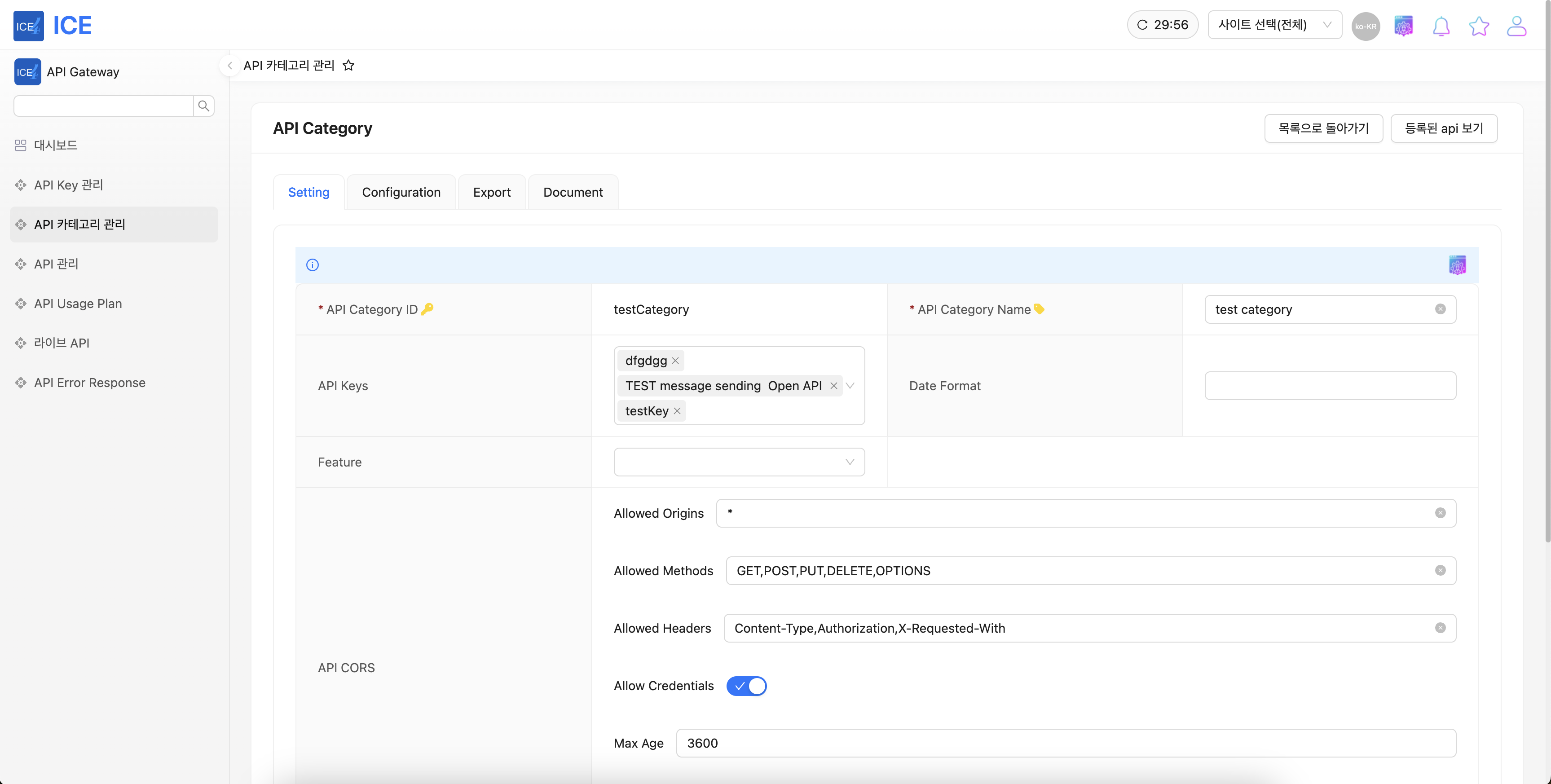Click the API CORS label

click(x=346, y=668)
